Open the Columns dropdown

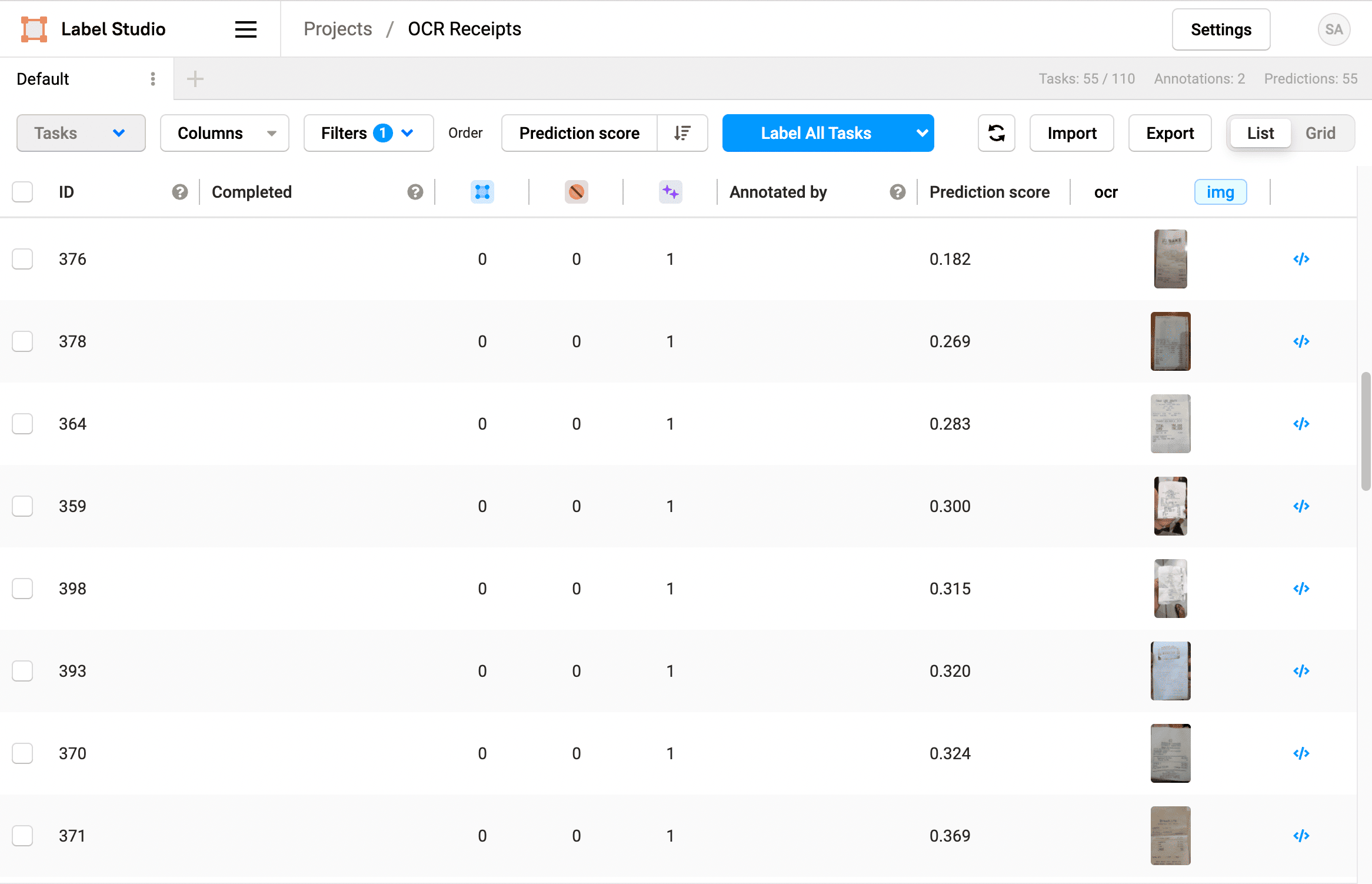pos(224,133)
